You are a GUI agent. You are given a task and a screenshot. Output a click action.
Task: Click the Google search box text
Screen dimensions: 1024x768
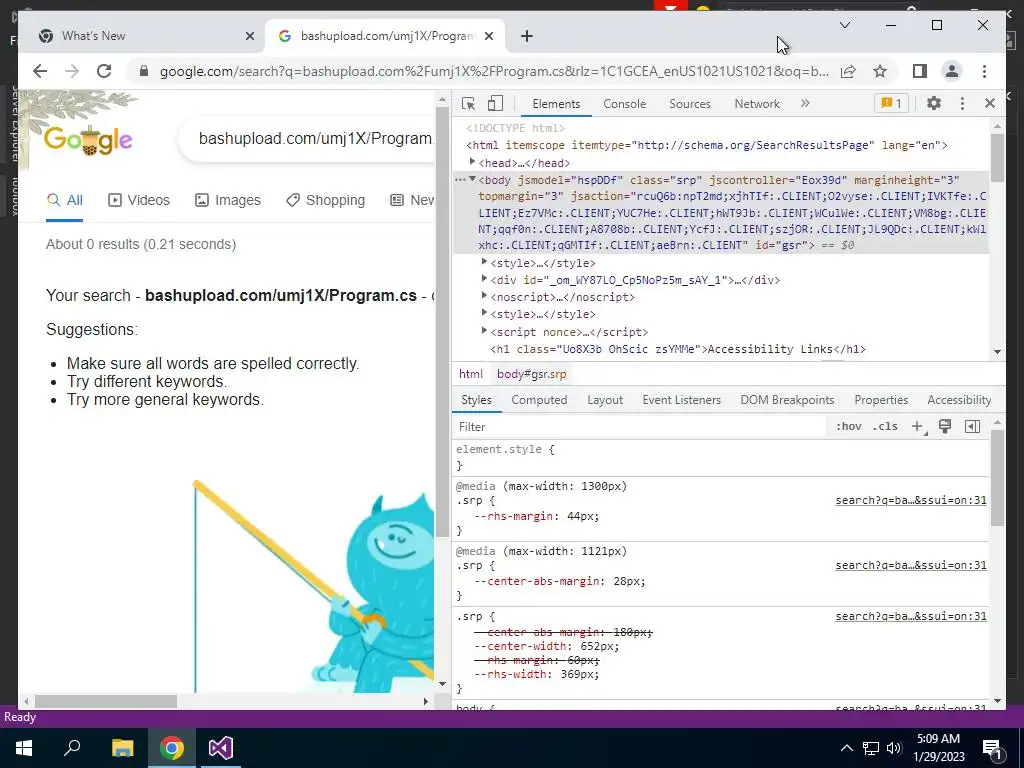coord(315,138)
